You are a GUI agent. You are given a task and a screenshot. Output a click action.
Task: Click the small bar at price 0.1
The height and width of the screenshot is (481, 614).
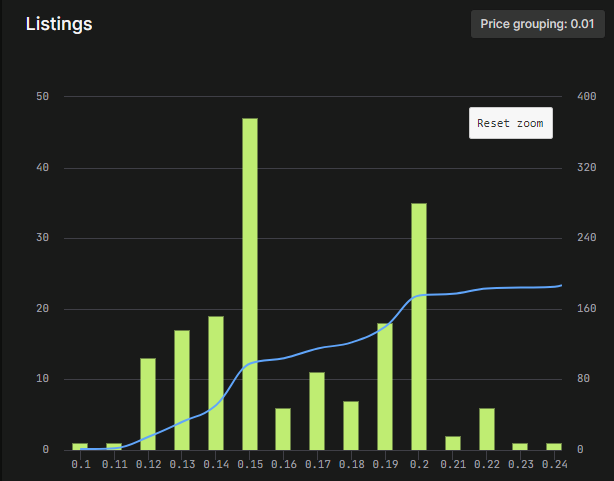(x=80, y=447)
